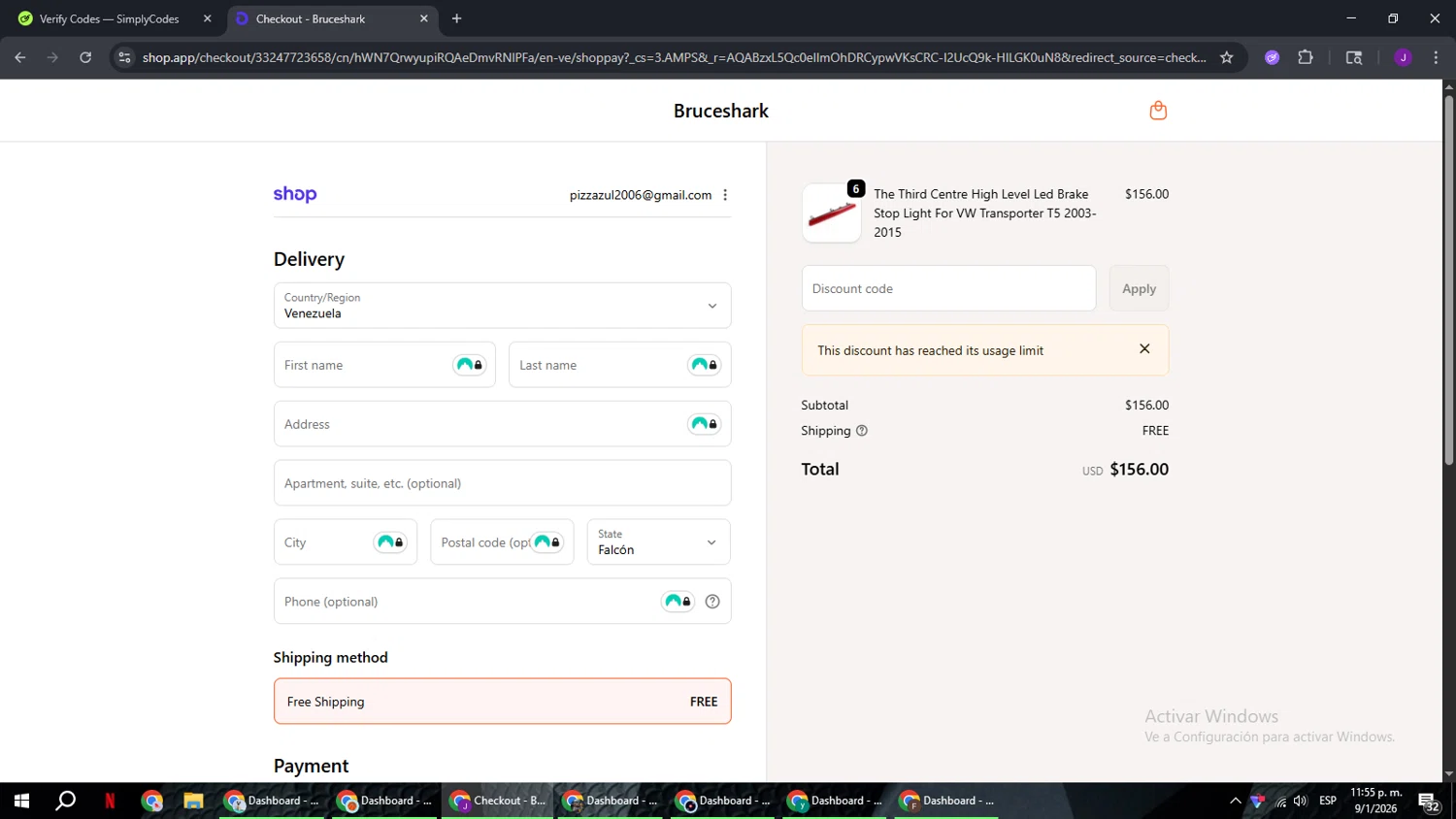Click the autofill icon in Last name
Screen dimensions: 1456x819
(x=705, y=365)
